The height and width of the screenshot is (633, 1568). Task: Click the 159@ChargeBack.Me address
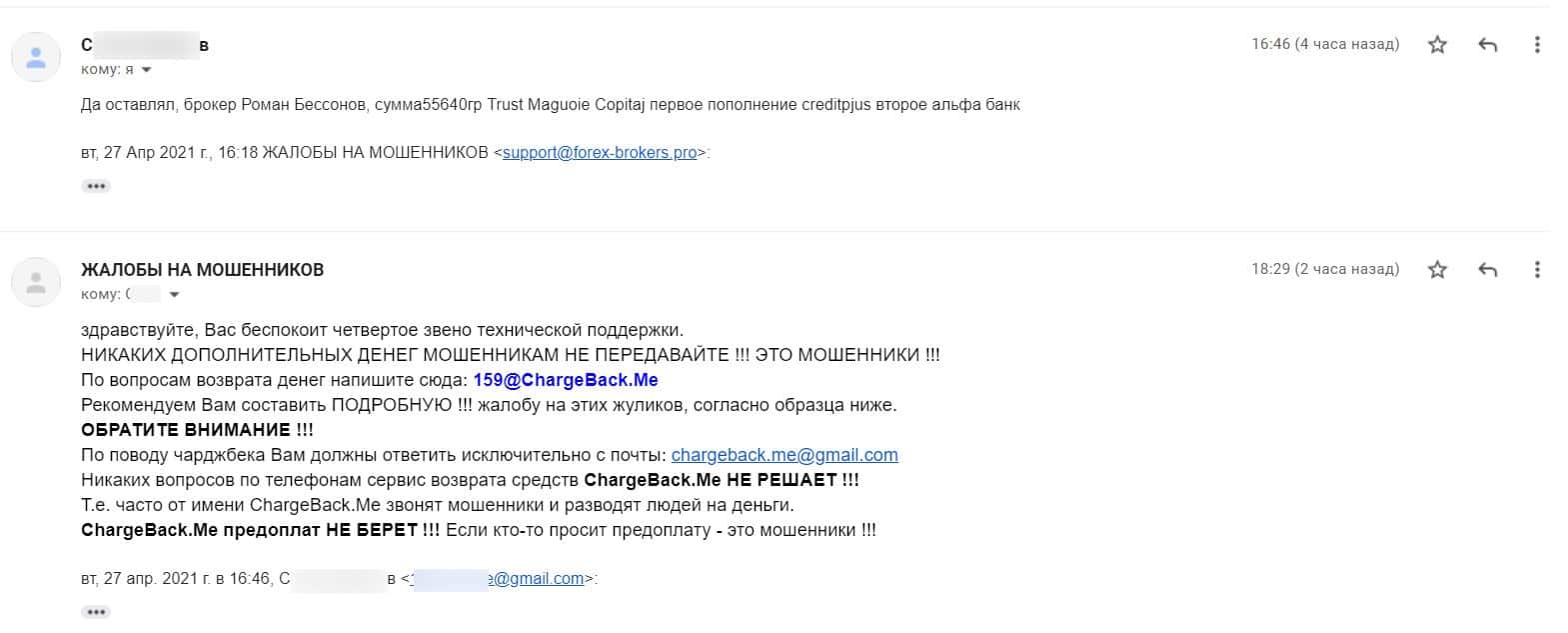566,380
